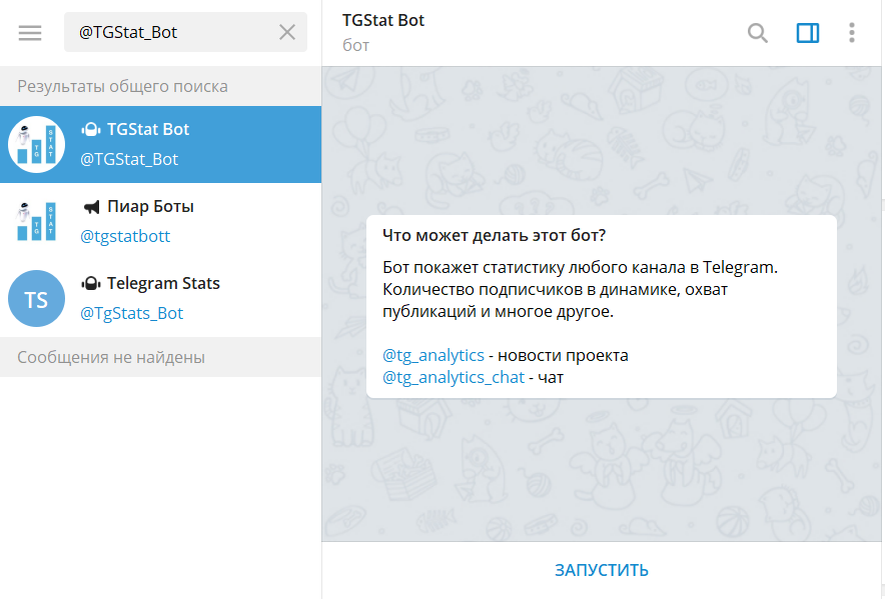
Task: Toggle the right info side panel icon
Action: pos(808,33)
